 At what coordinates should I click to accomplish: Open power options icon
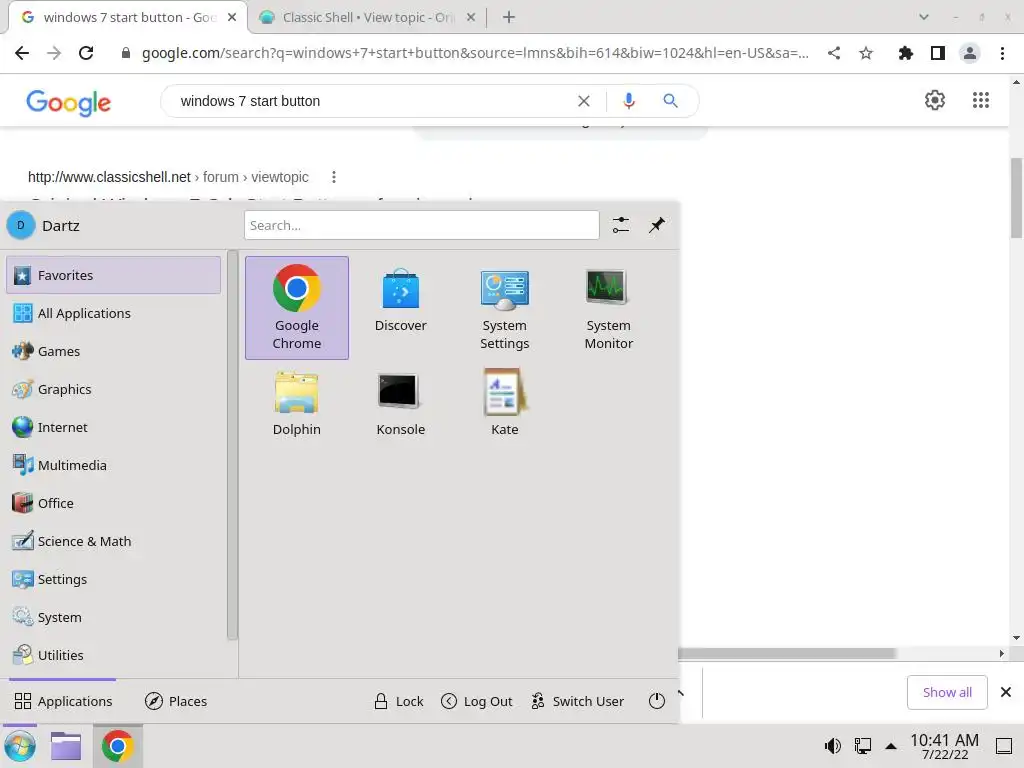(656, 701)
